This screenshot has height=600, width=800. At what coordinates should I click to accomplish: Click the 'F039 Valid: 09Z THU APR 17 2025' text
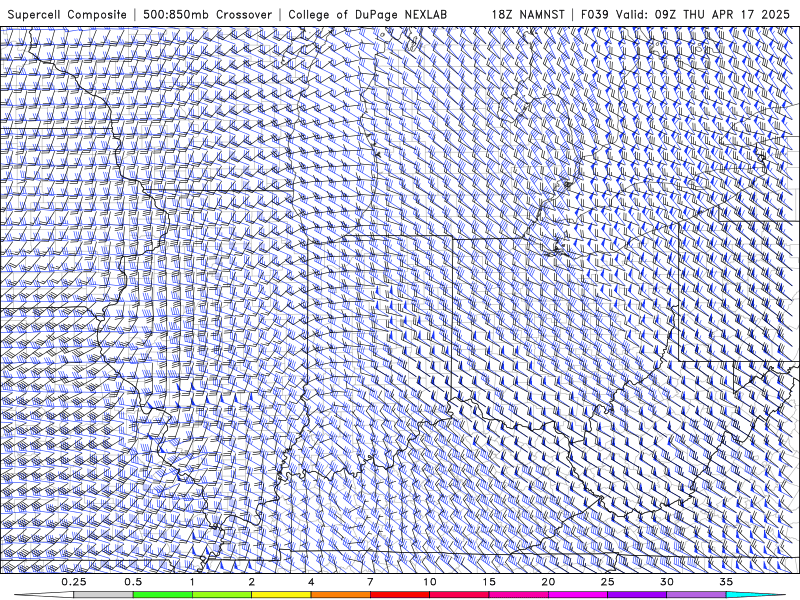click(685, 14)
